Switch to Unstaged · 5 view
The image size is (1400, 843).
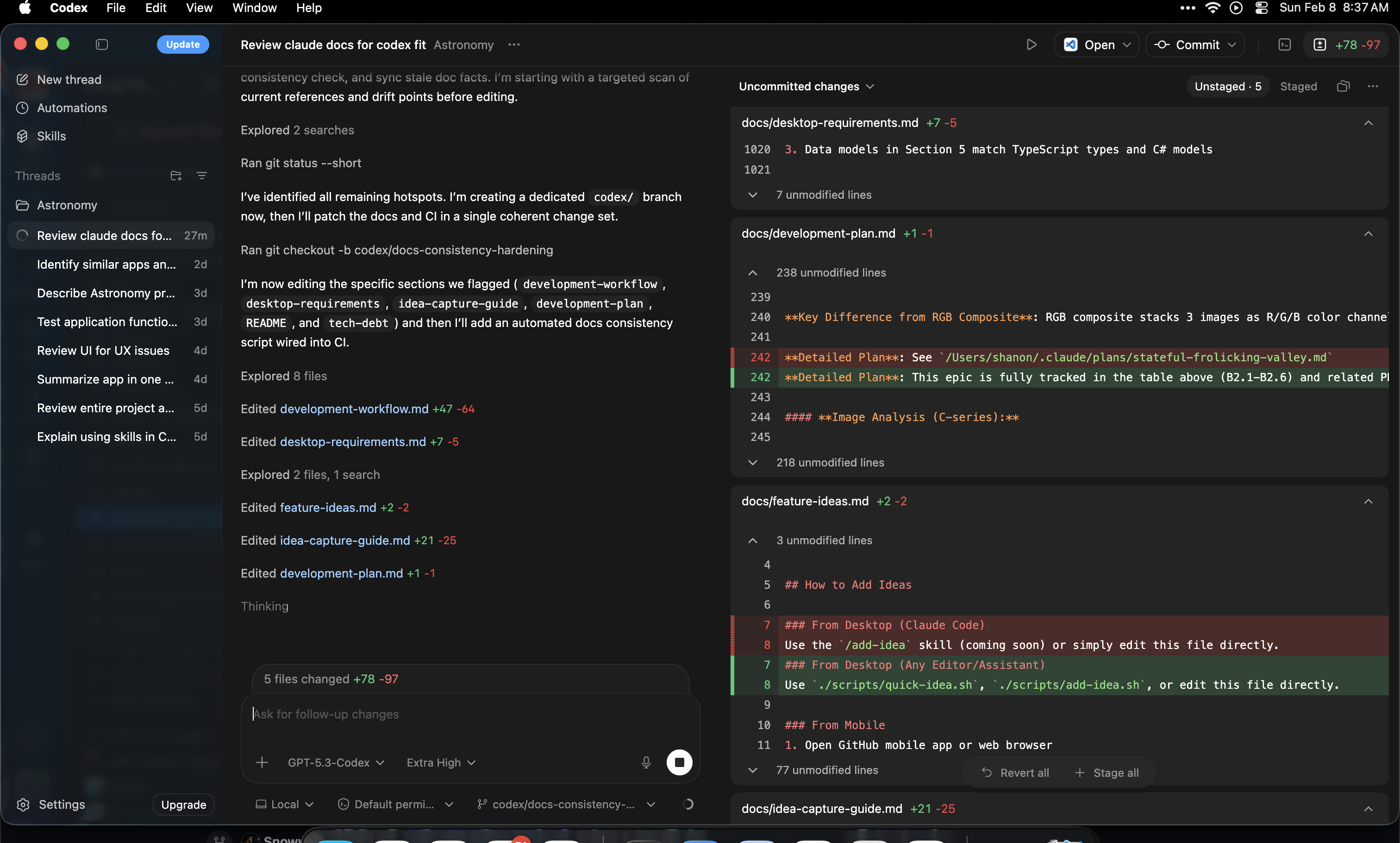point(1227,86)
